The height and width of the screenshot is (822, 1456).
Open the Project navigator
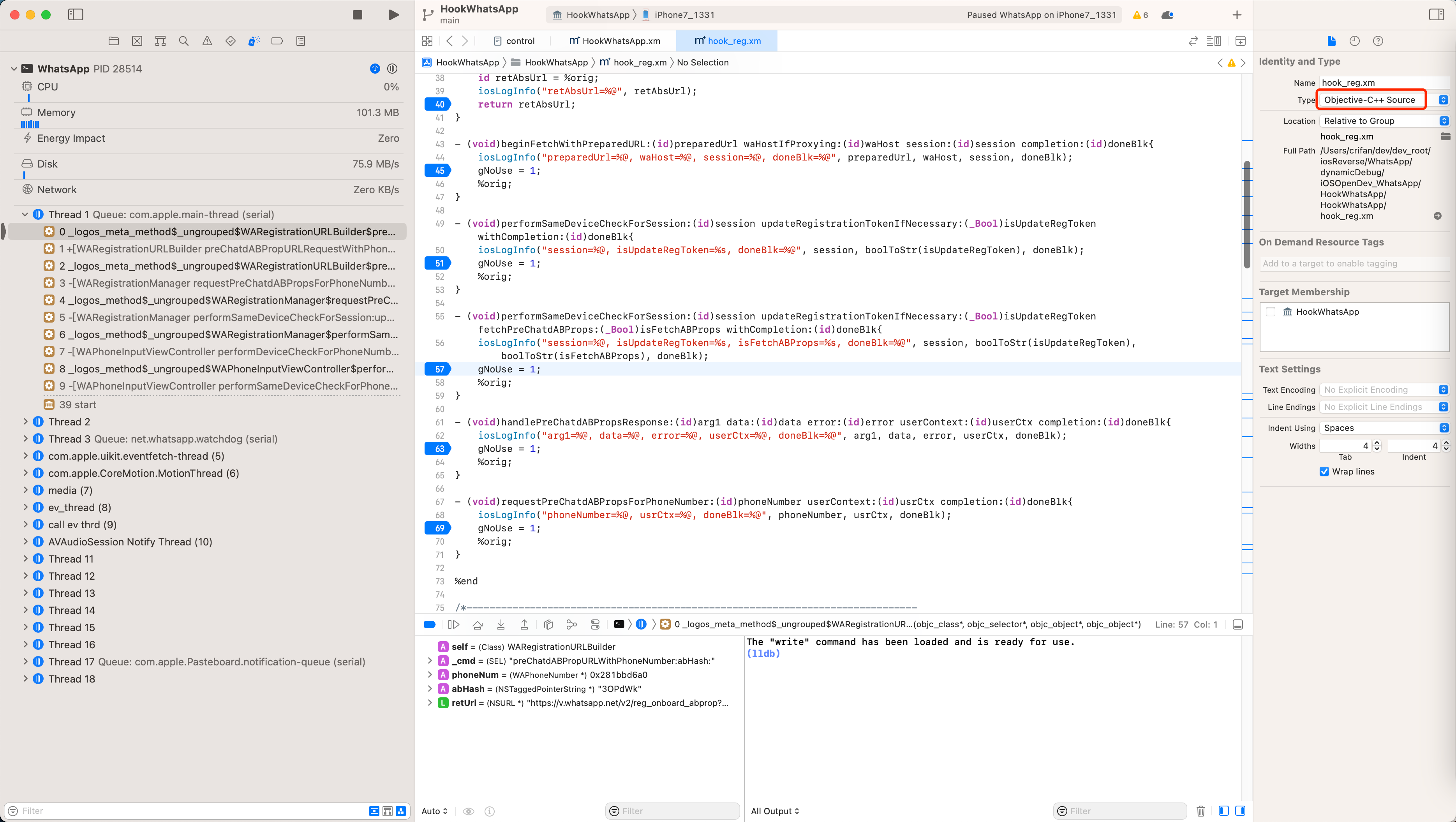pos(114,41)
